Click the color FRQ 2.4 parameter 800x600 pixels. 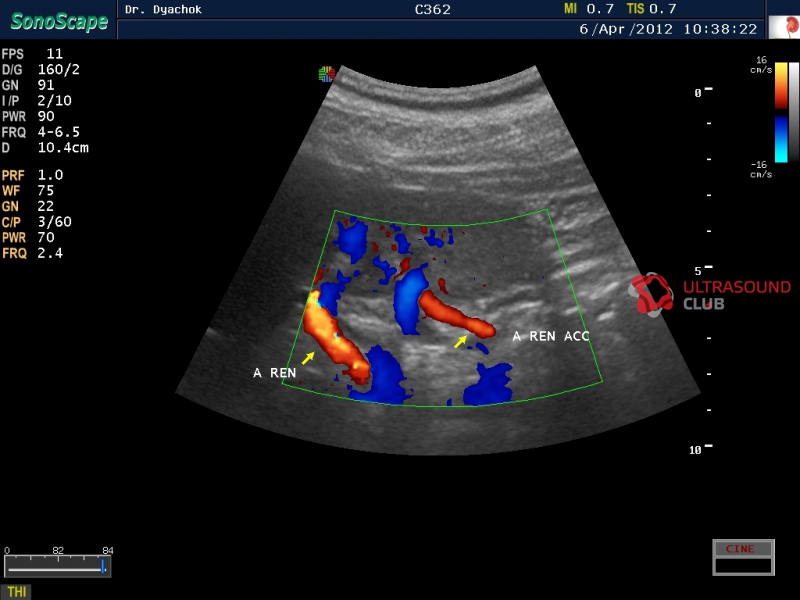tap(32, 254)
